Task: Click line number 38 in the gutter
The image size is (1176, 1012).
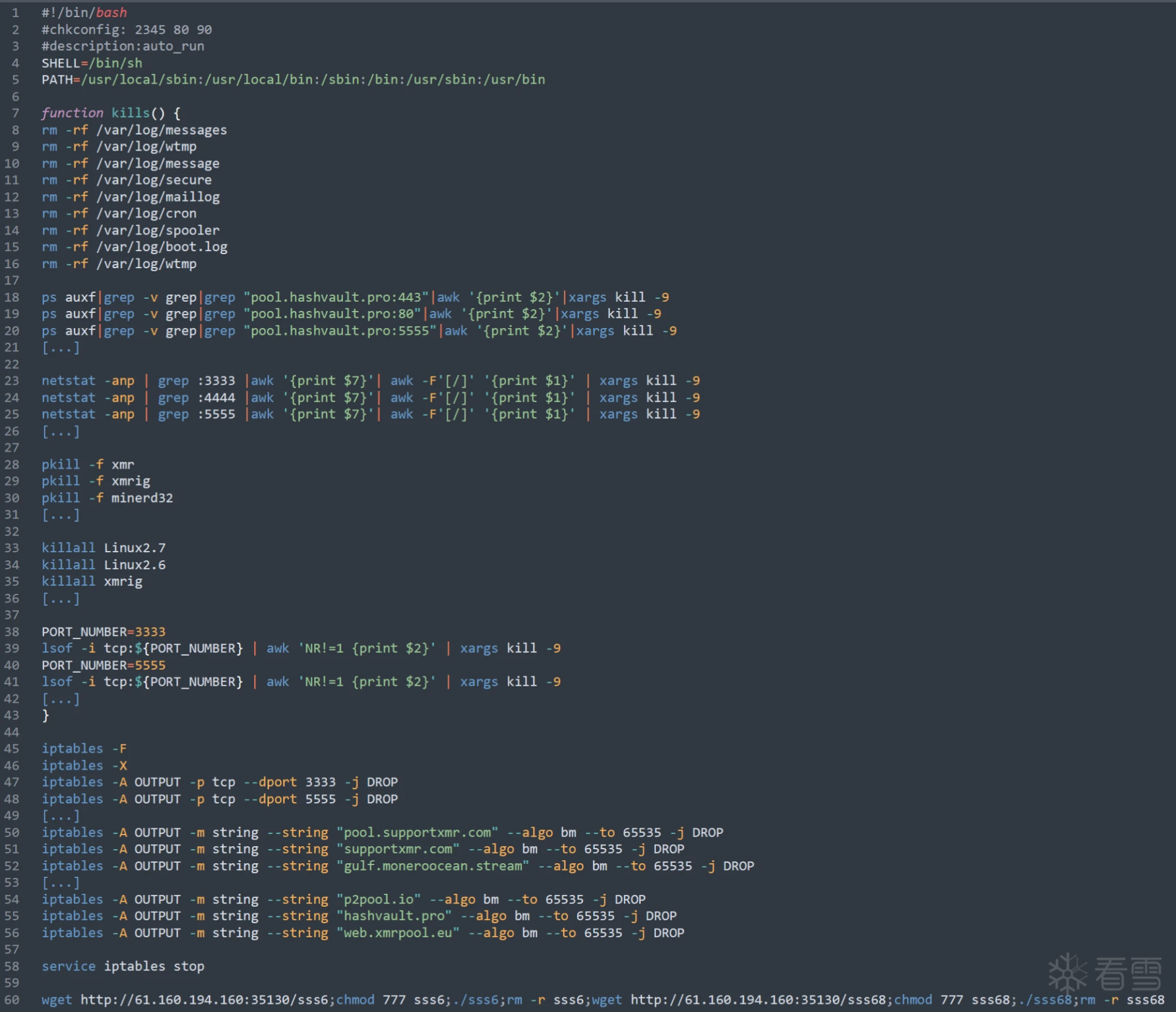Action: (12, 632)
